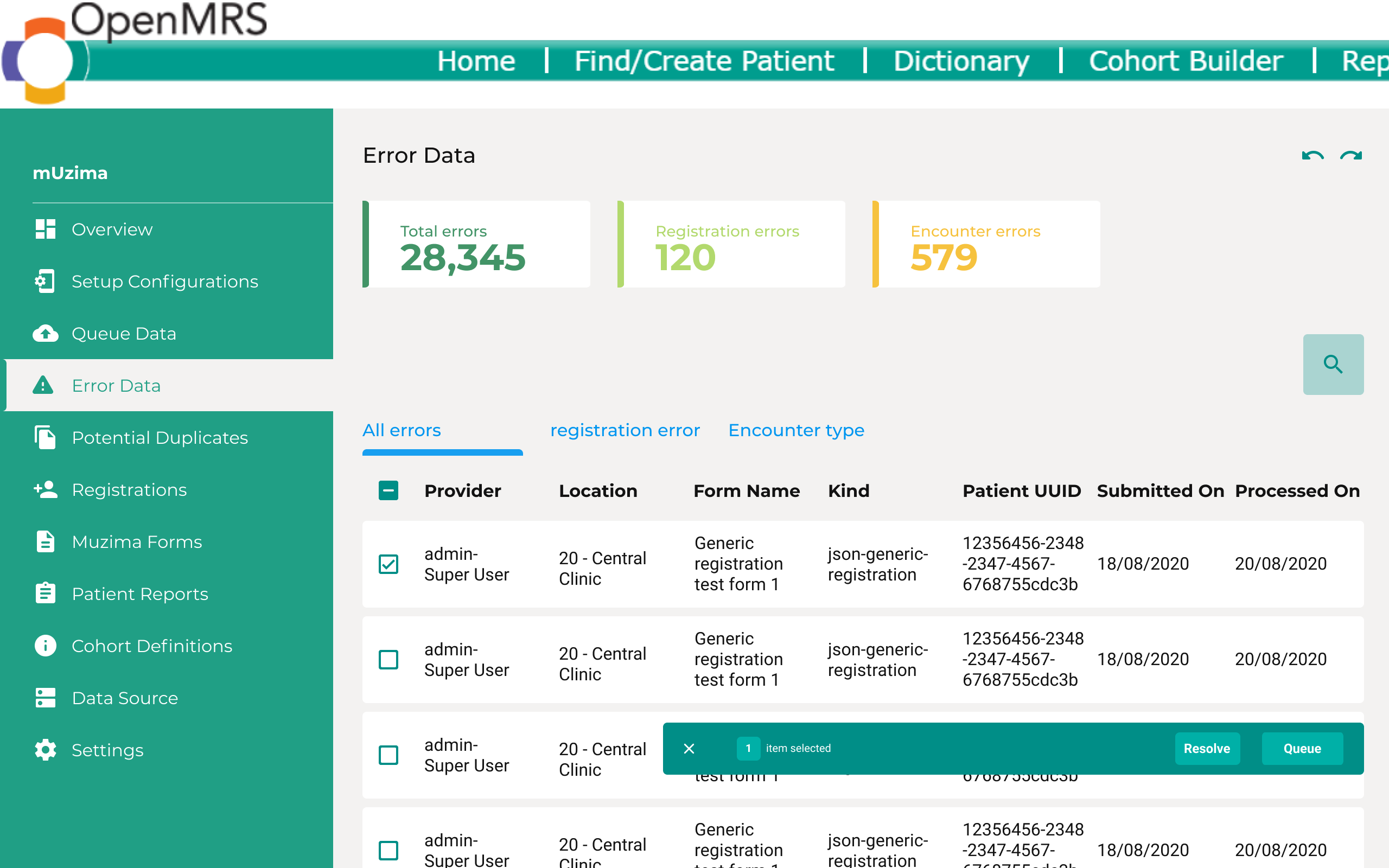Screen dimensions: 1389x868
Task: Click the Overview dashboard icon
Action: coord(46,229)
